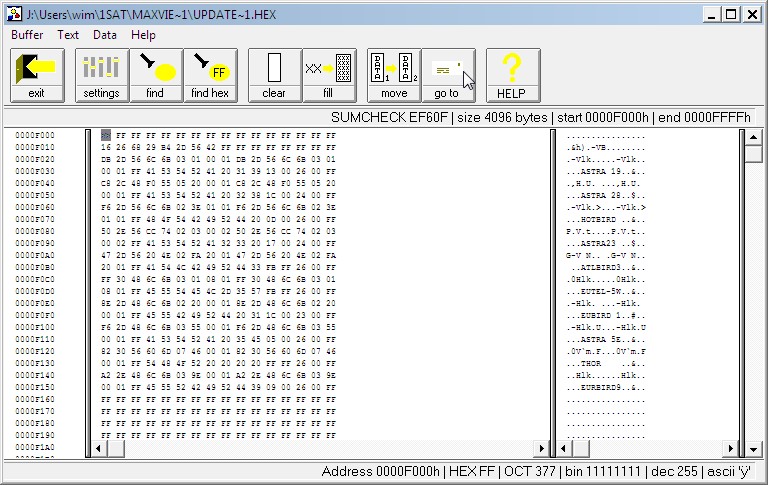Viewport: 768px width, 485px height.
Task: Click address label 0000F030
Action: click(x=35, y=171)
